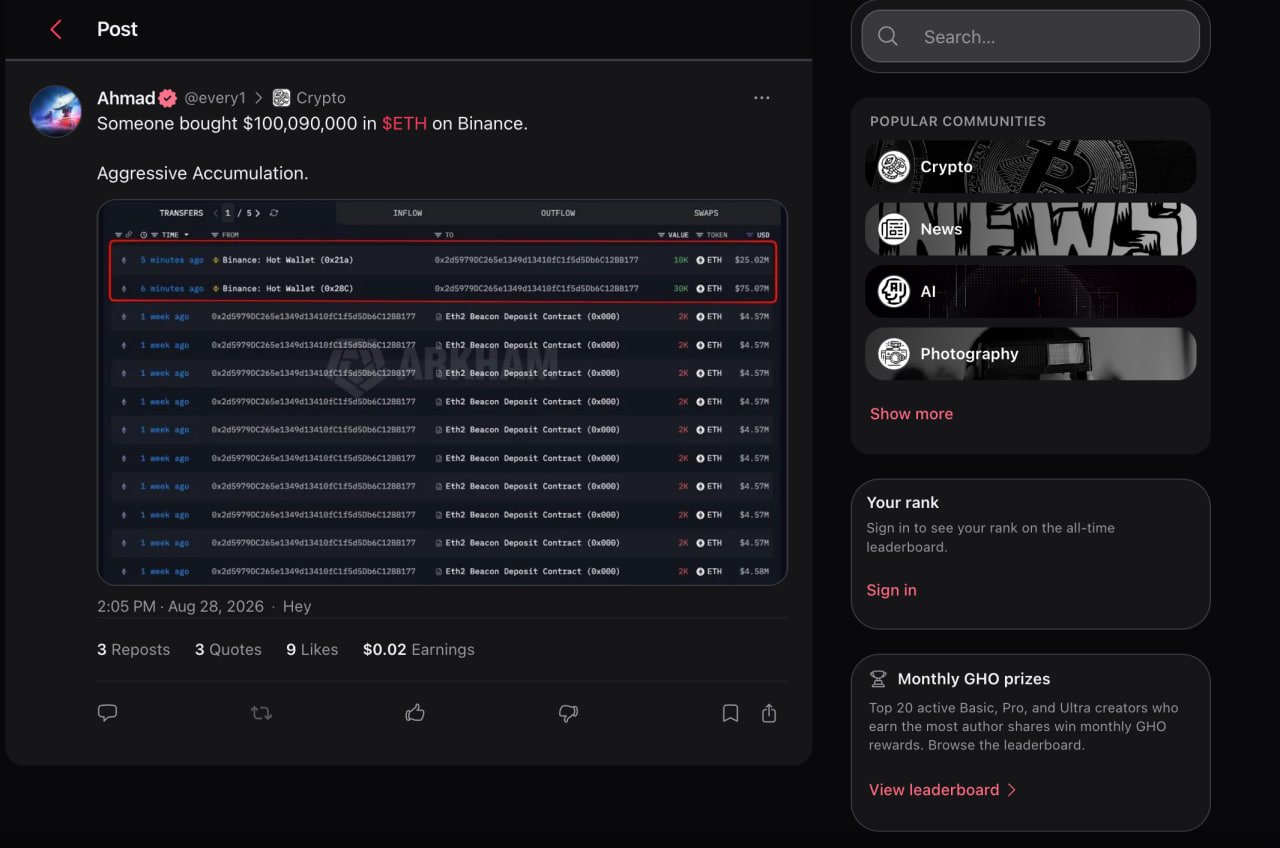Click the repost arrows icon
Image resolution: width=1280 pixels, height=848 pixels.
[x=261, y=713]
